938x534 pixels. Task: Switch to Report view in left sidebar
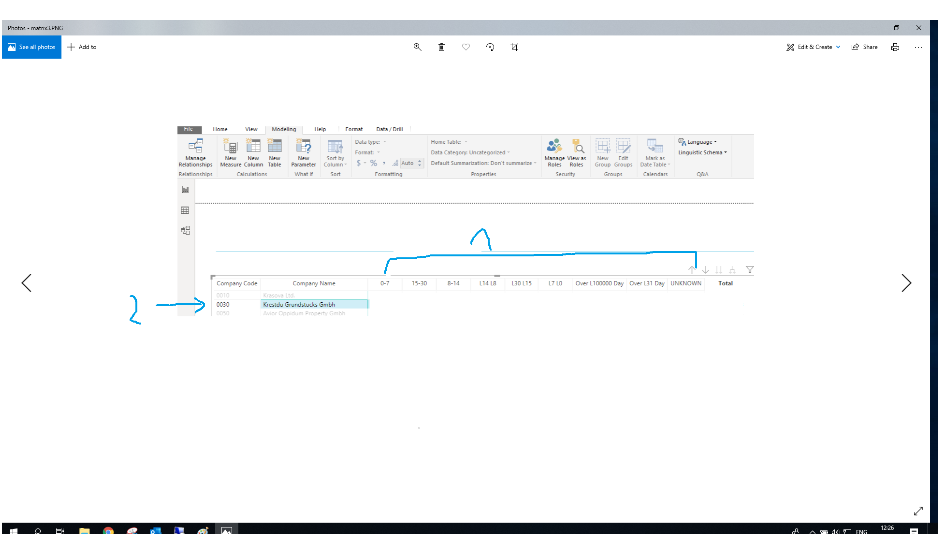click(185, 190)
